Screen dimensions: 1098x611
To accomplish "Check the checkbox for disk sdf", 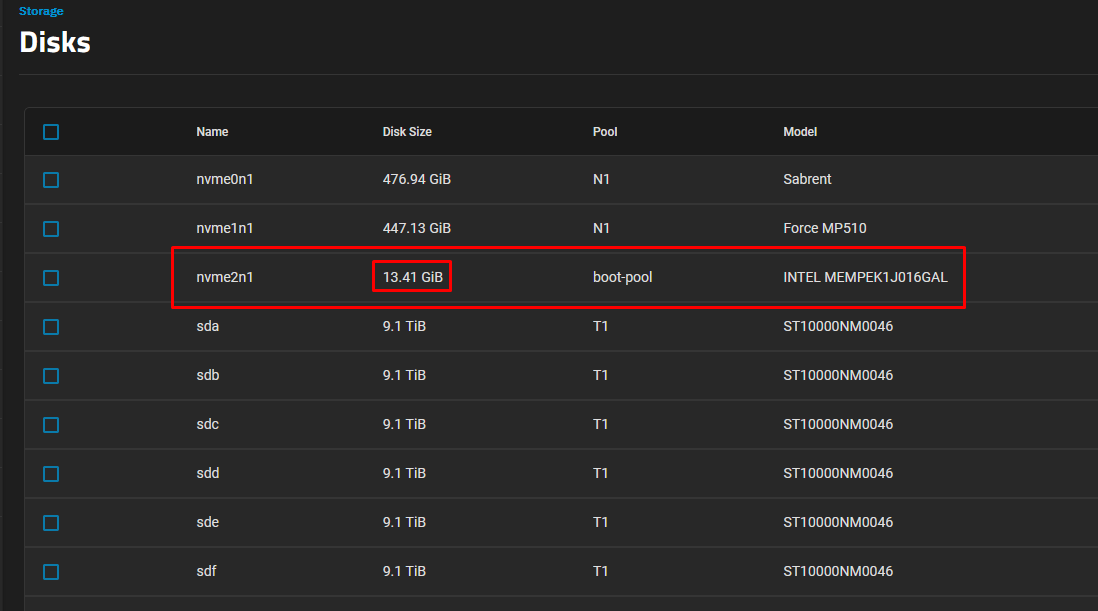I will point(51,571).
